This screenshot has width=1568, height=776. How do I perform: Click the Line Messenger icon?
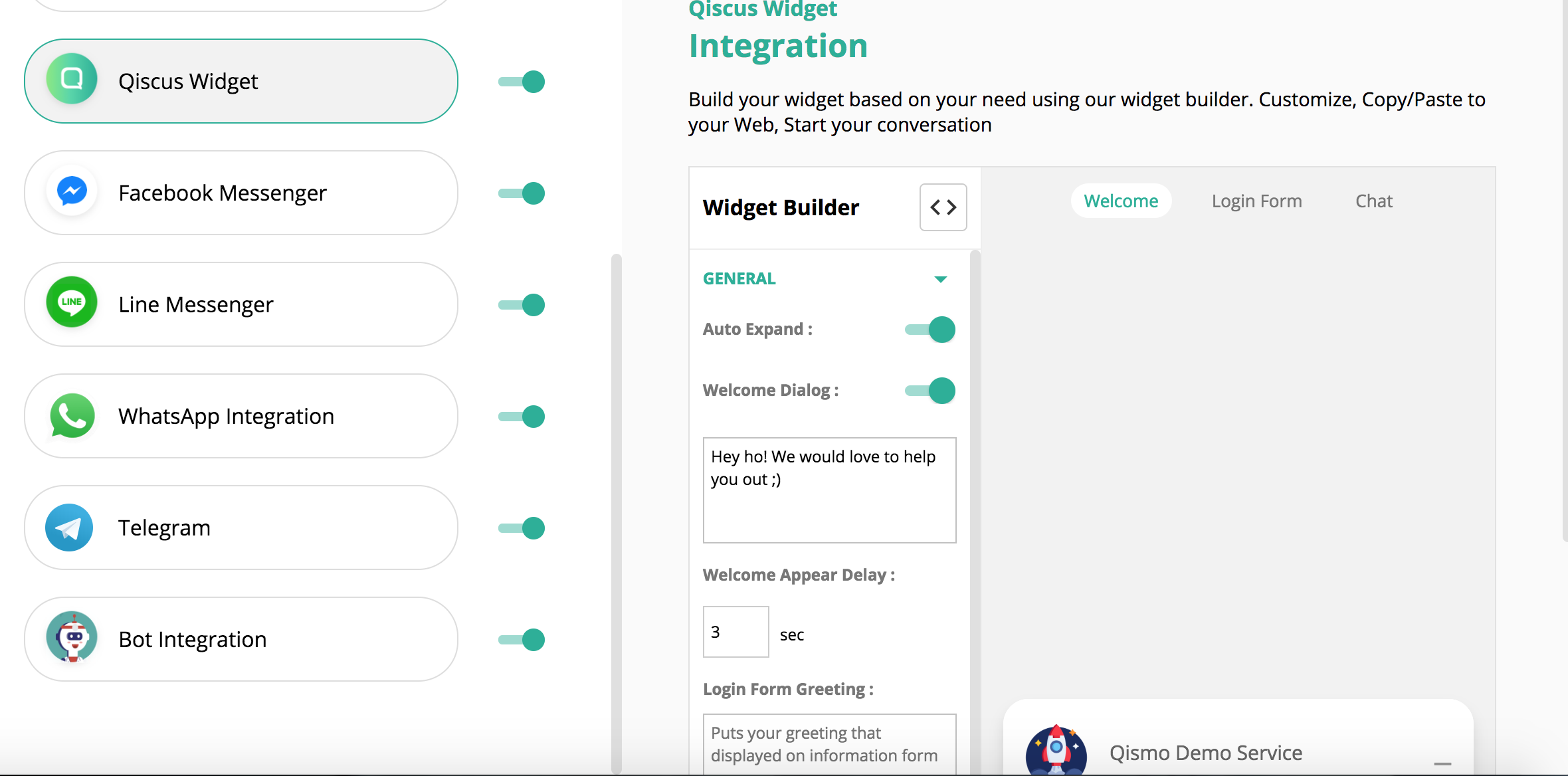(x=71, y=303)
